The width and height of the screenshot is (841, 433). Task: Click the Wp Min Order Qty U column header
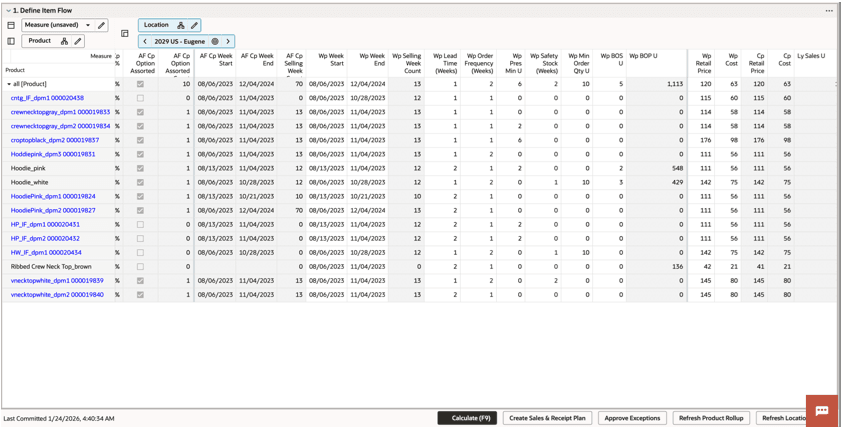click(577, 63)
